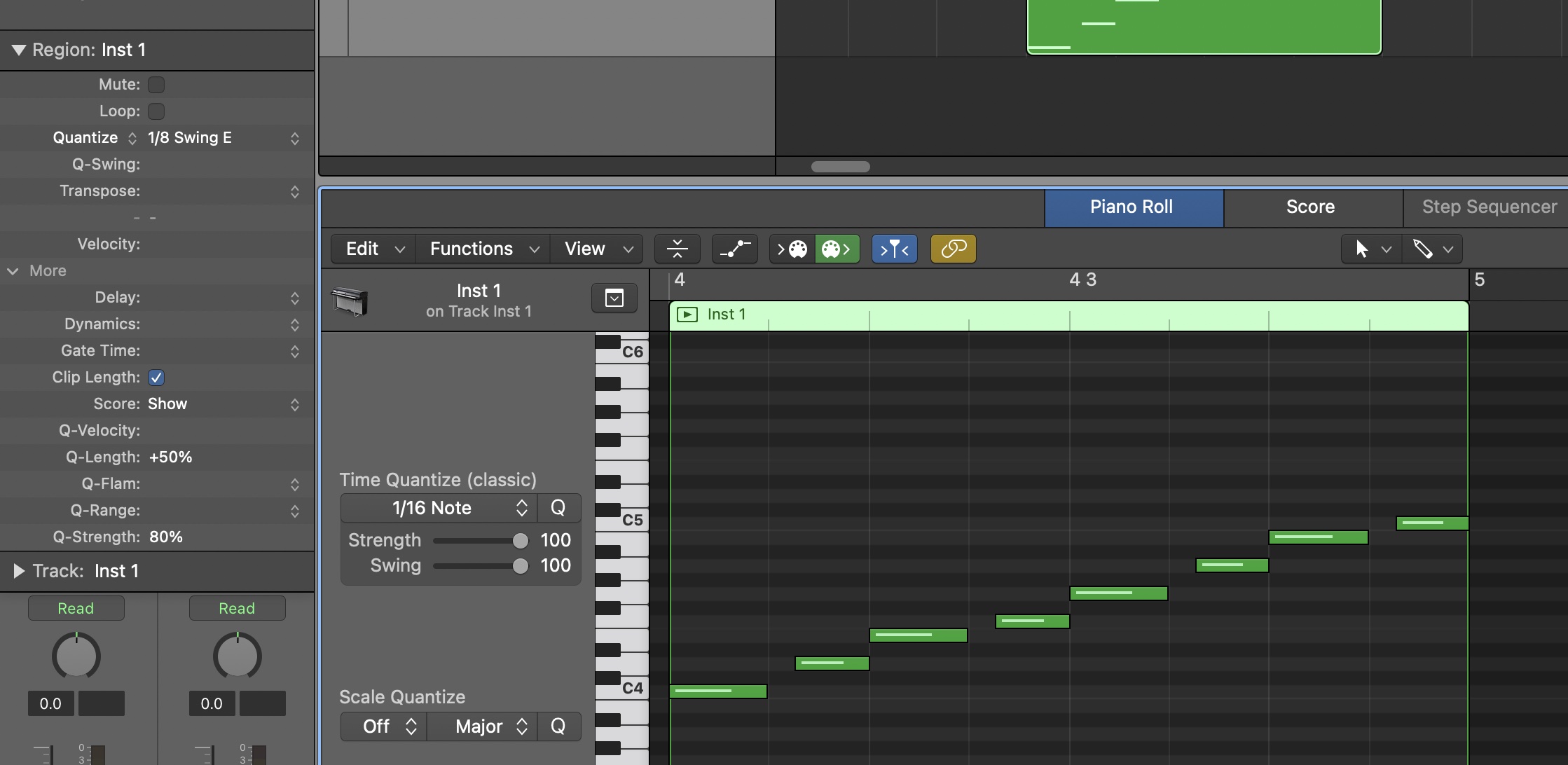
Task: Enable the green MIDI Out icon
Action: pos(837,249)
